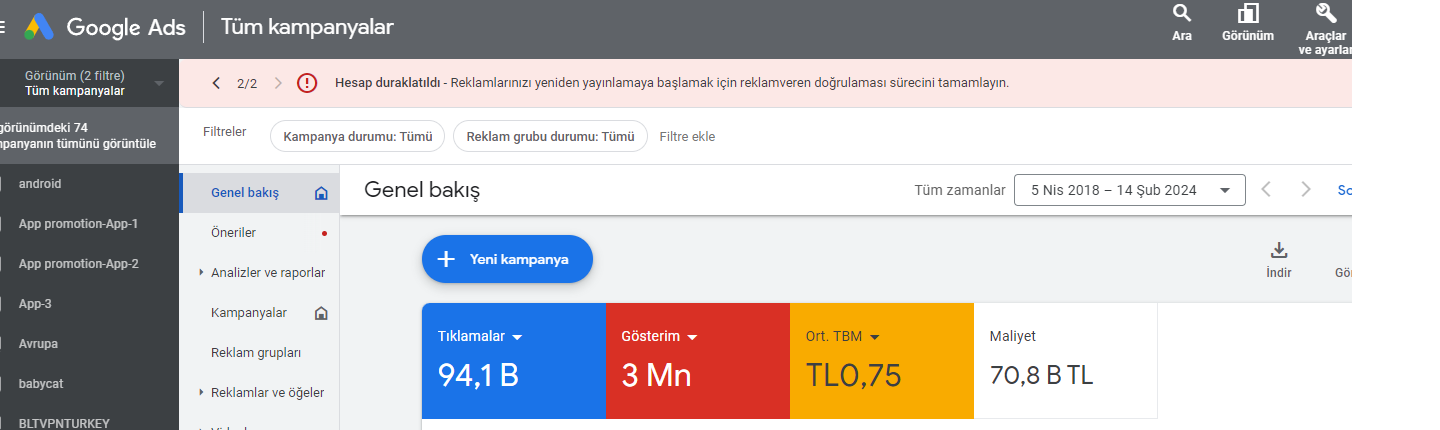1440x430 pixels.
Task: Open Araçlar ve ayarlar wrench menu
Action: tap(1326, 29)
